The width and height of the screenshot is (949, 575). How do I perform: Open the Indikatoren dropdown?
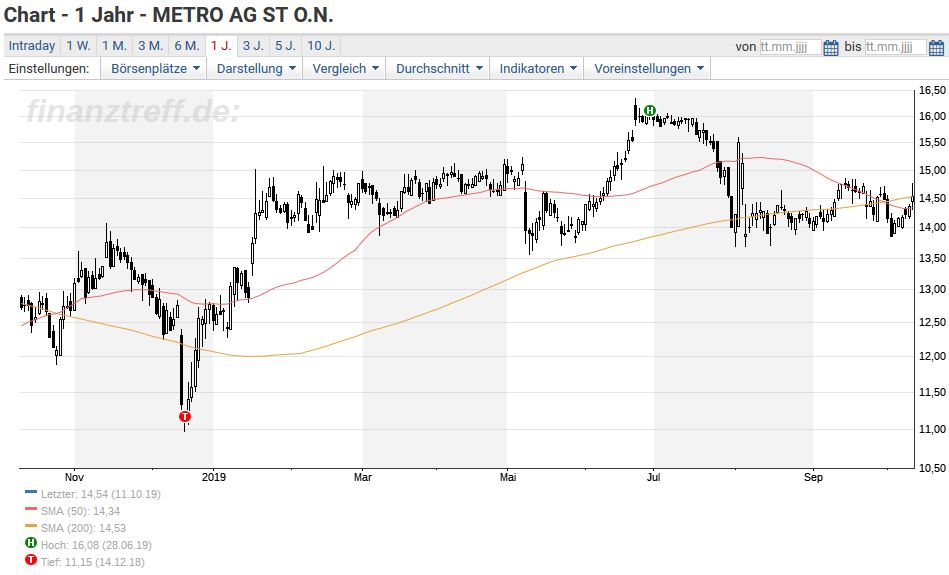(537, 69)
